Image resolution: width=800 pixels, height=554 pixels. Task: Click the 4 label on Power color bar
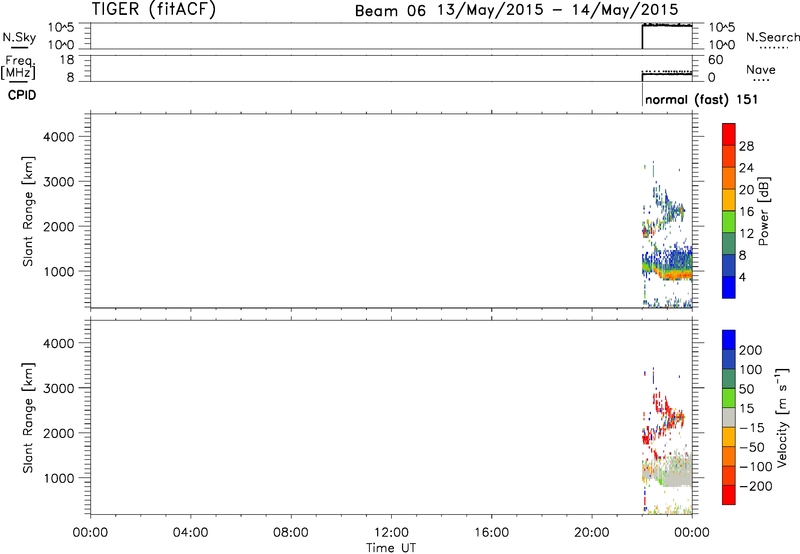742,277
